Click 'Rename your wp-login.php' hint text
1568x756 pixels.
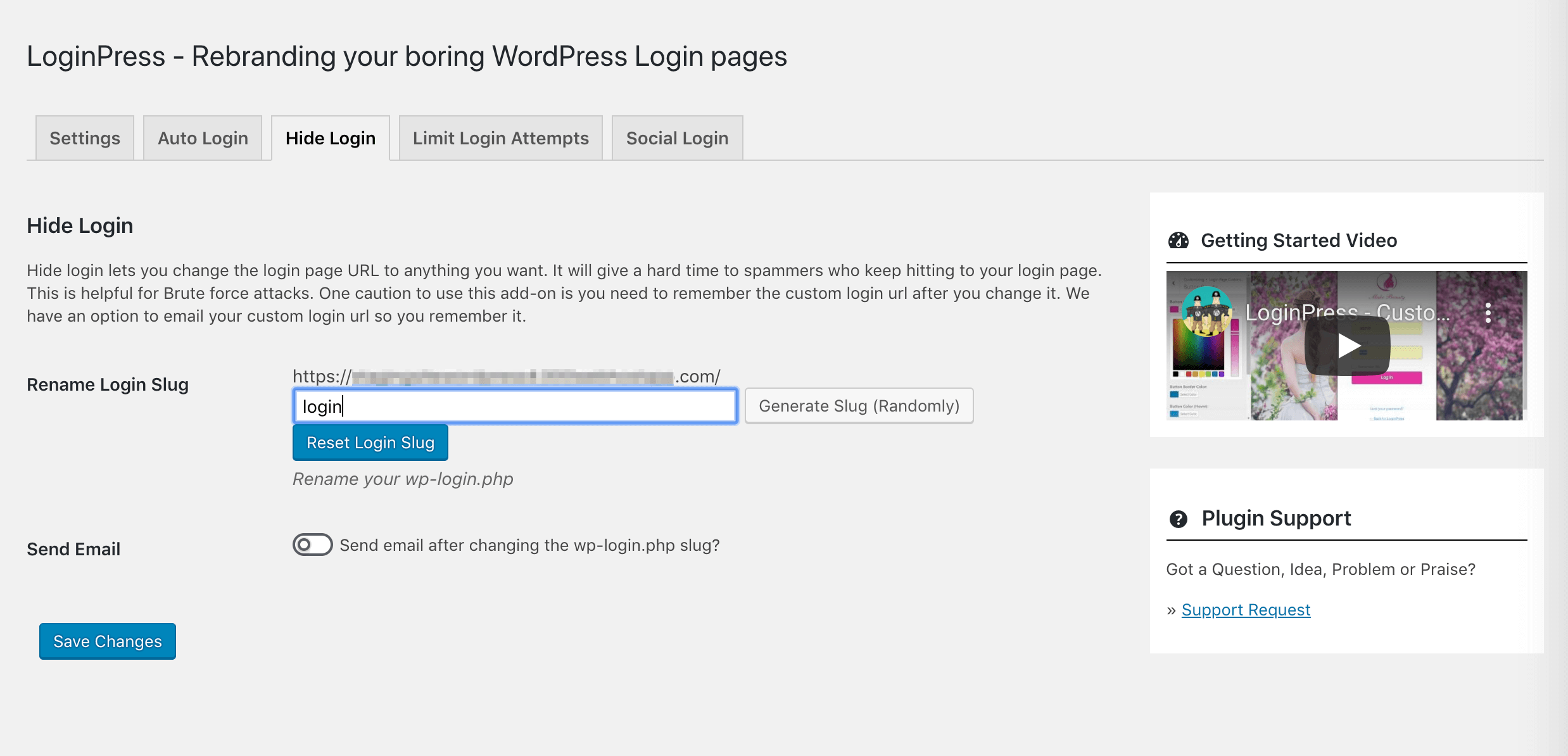point(403,479)
